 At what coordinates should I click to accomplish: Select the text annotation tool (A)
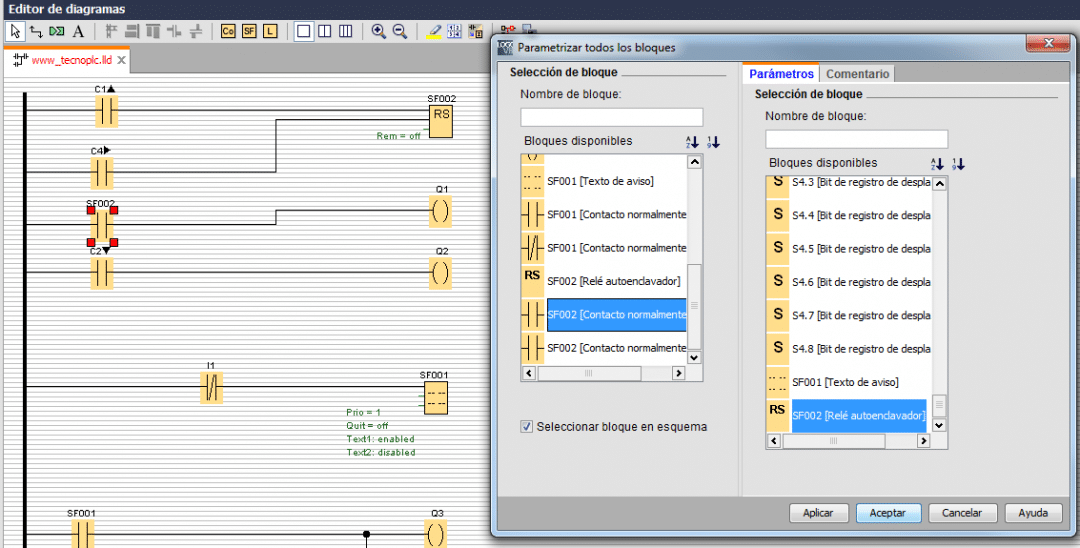click(x=79, y=31)
